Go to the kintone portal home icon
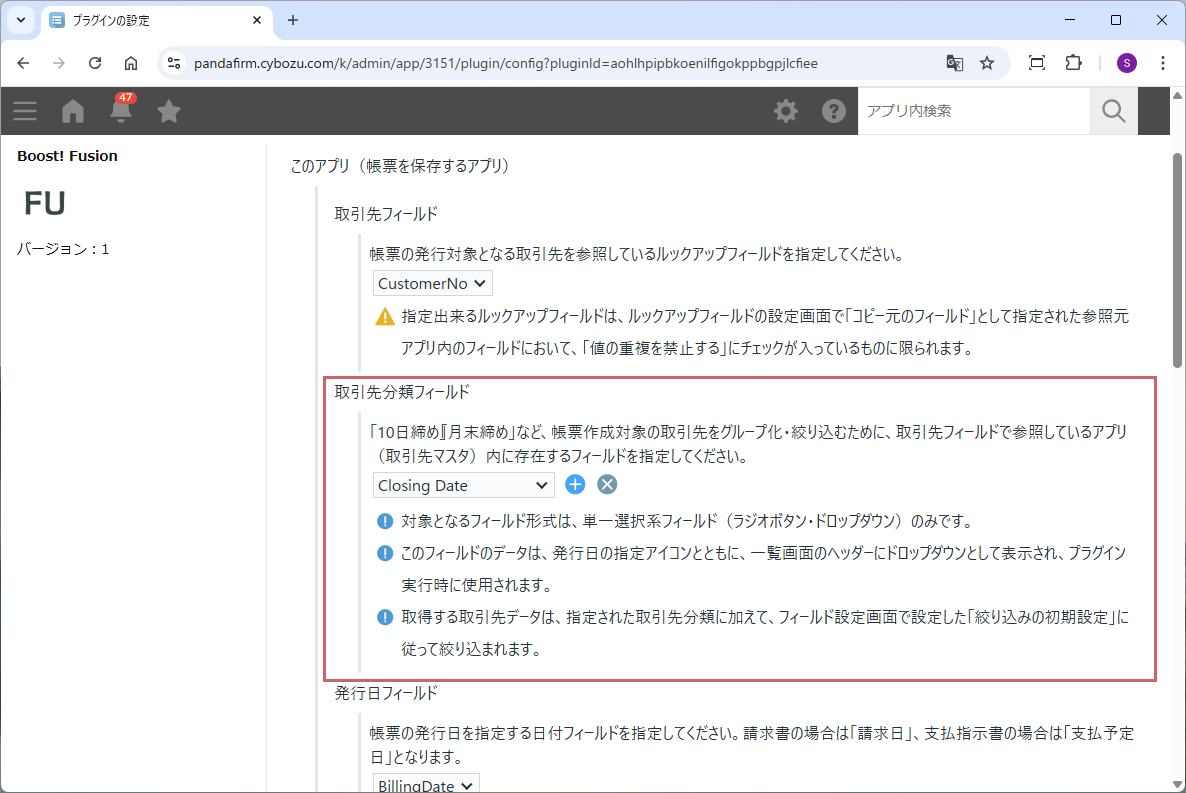Screen dimensions: 1186x793 [x=73, y=111]
